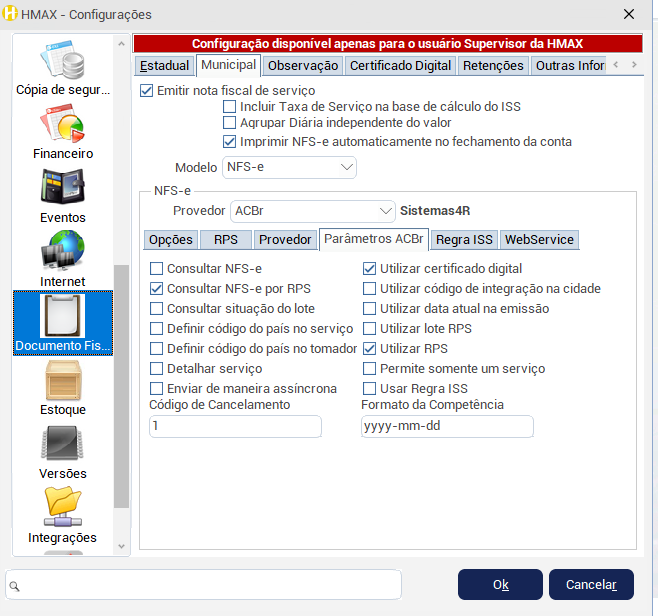Switch to the Estadual tab

coord(164,66)
